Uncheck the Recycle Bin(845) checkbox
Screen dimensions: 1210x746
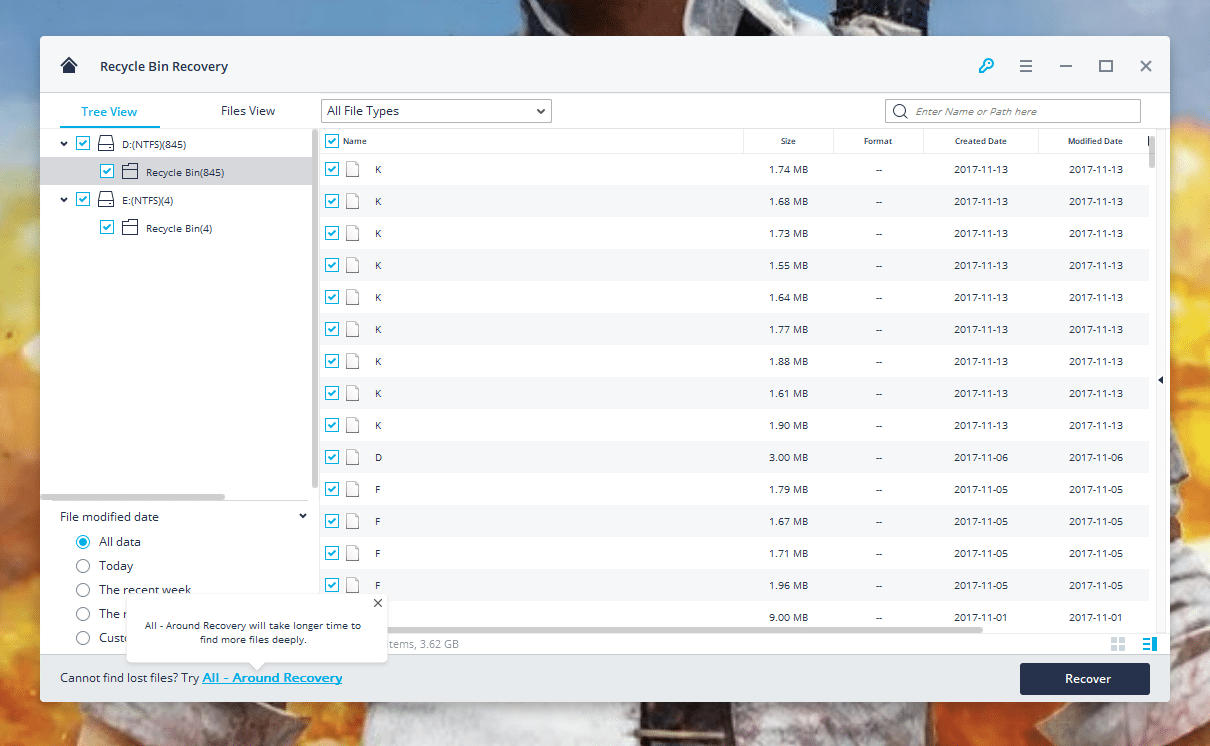[x=107, y=172]
